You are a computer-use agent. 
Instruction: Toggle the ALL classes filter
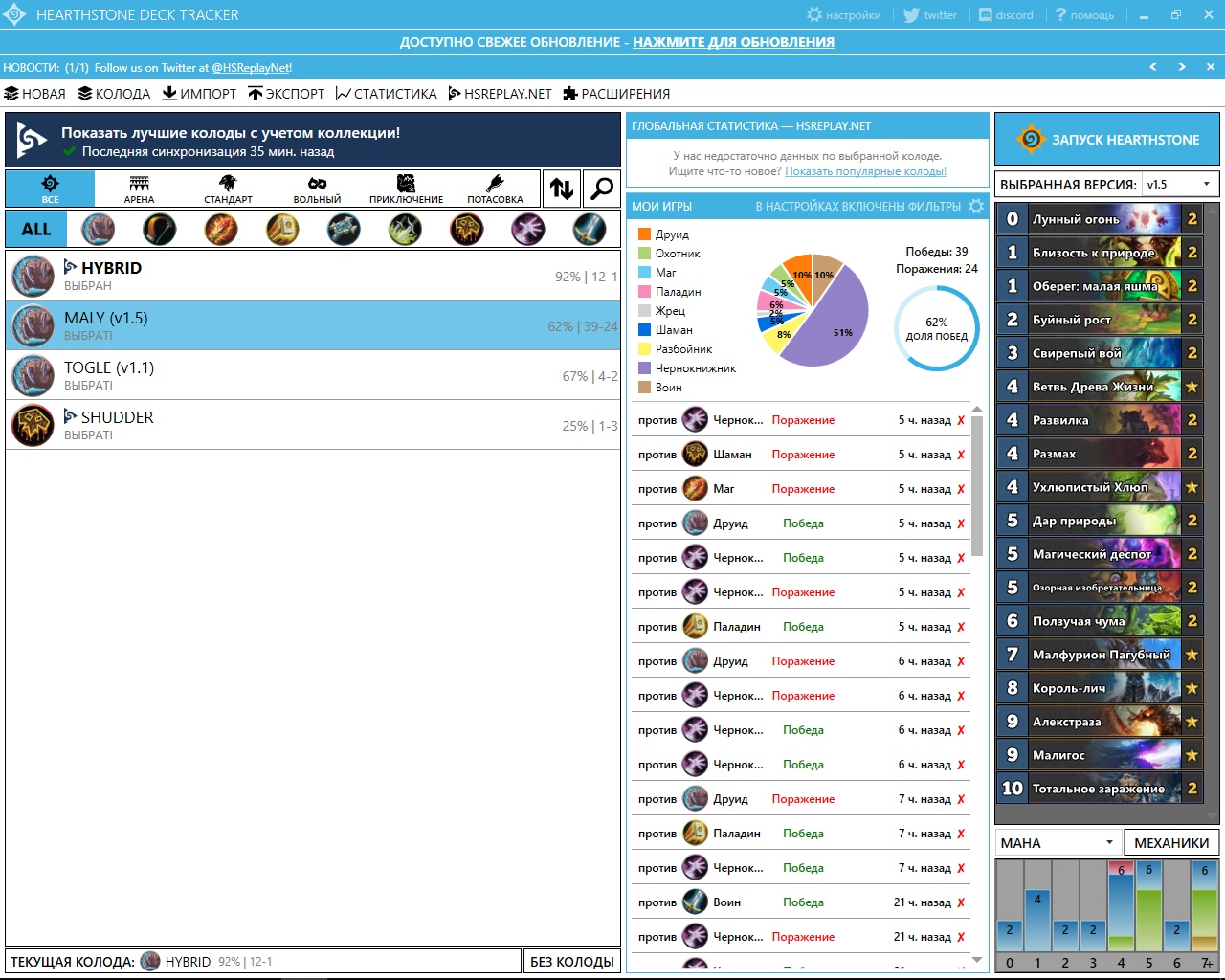36,230
